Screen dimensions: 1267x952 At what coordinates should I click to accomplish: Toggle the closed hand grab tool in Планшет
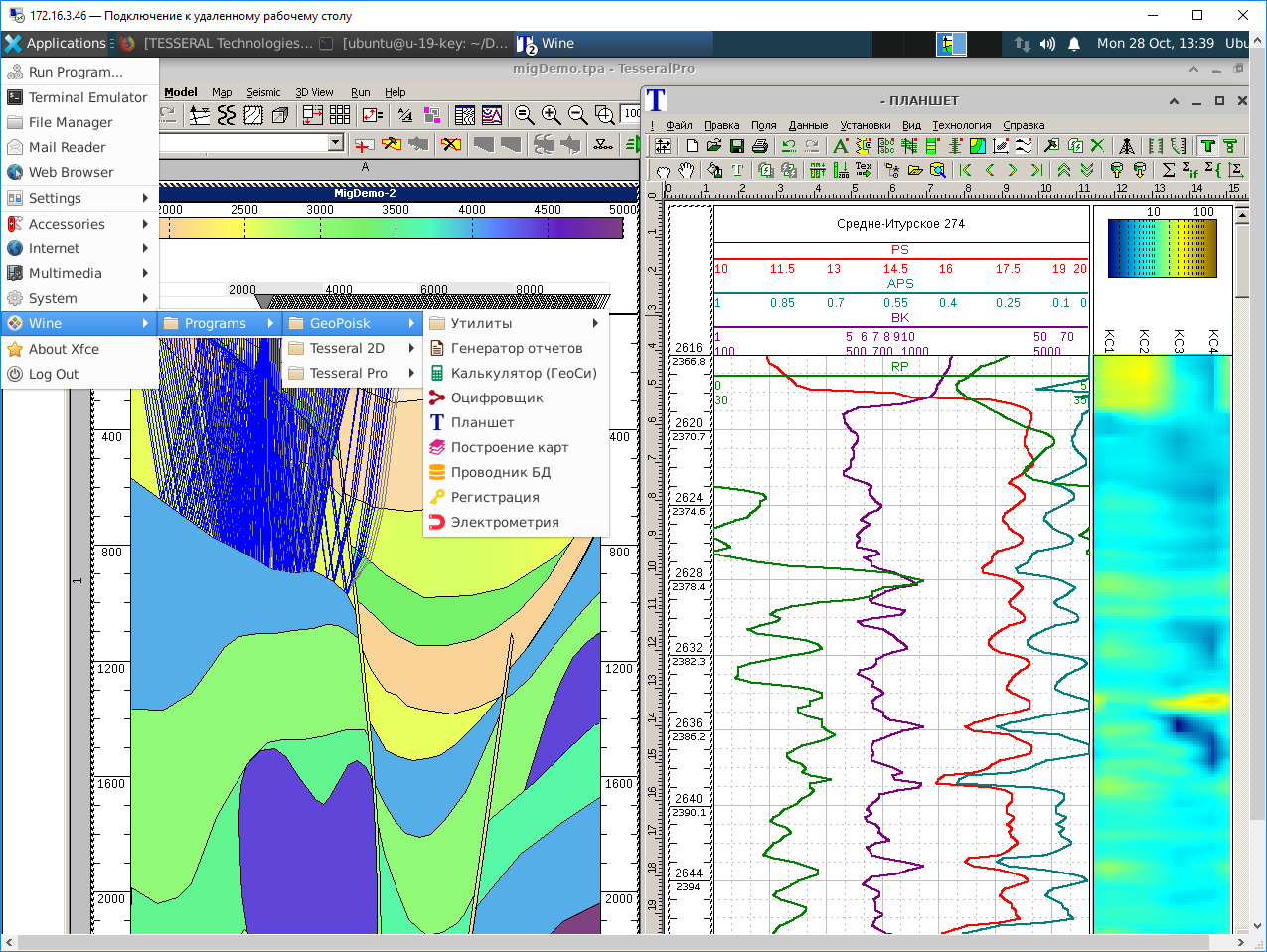663,170
